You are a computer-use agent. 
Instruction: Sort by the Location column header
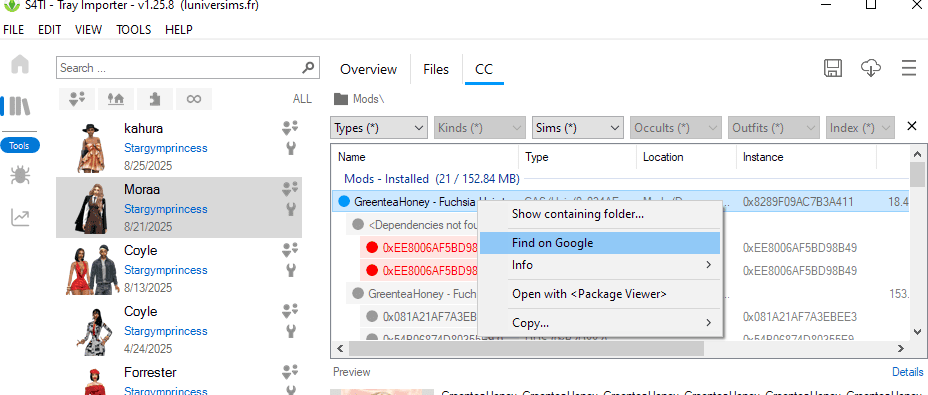click(x=687, y=157)
